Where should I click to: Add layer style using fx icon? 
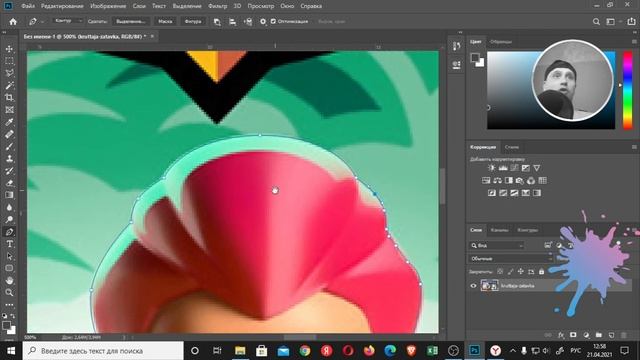click(561, 335)
